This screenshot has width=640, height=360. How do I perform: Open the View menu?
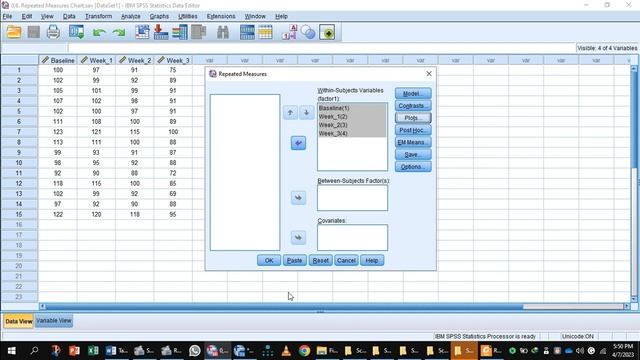[x=47, y=16]
